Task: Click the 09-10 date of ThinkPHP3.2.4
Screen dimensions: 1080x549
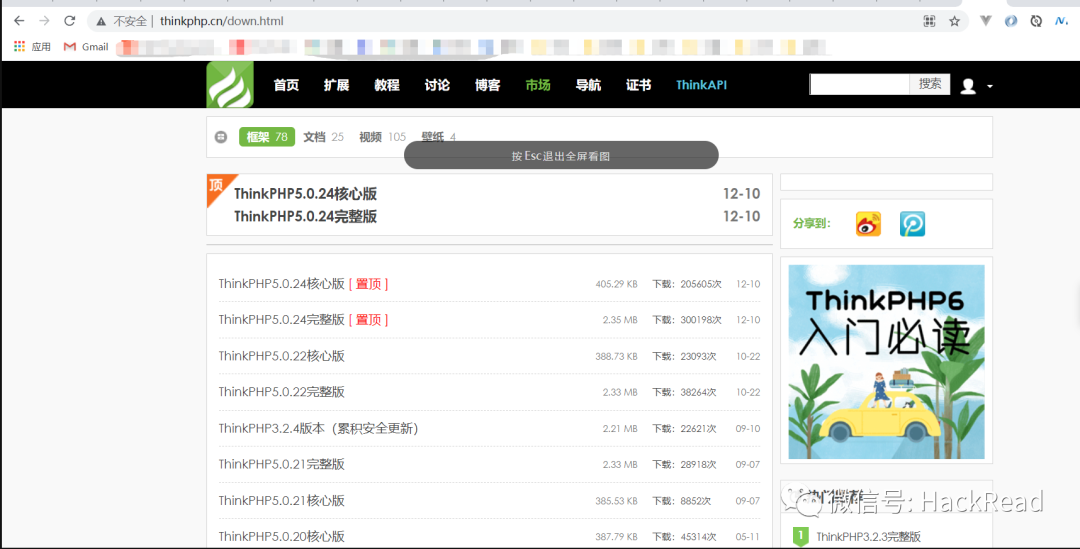Action: (747, 428)
